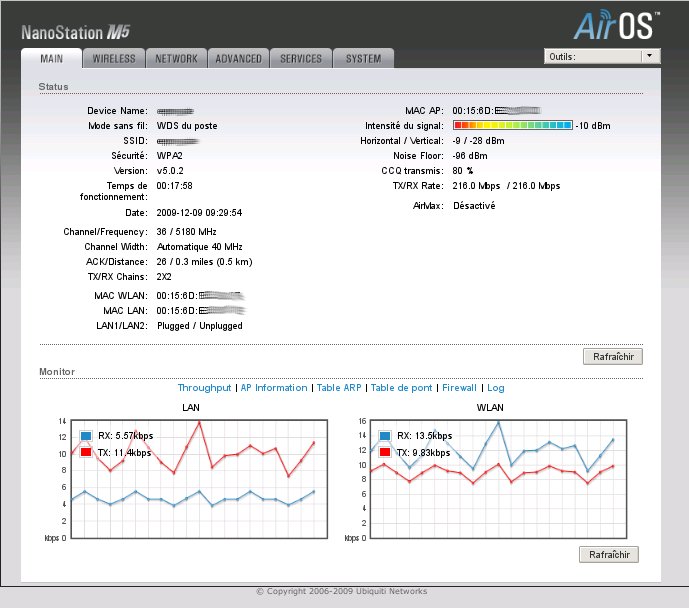Open the Table de pont link
The height and width of the screenshot is (608, 689).
click(x=402, y=388)
